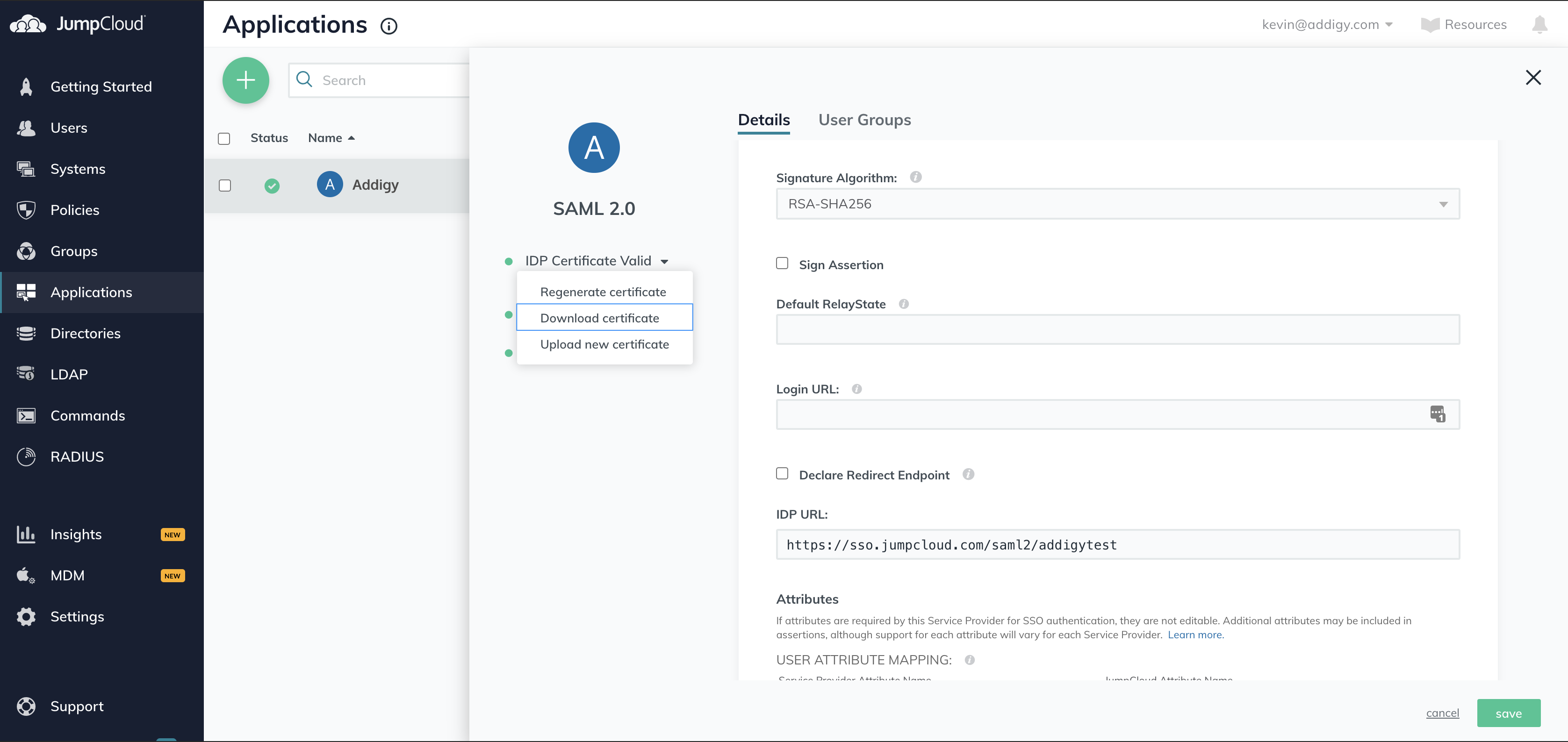Viewport: 1568px width, 742px height.
Task: Click the cancel link
Action: pyautogui.click(x=1442, y=713)
